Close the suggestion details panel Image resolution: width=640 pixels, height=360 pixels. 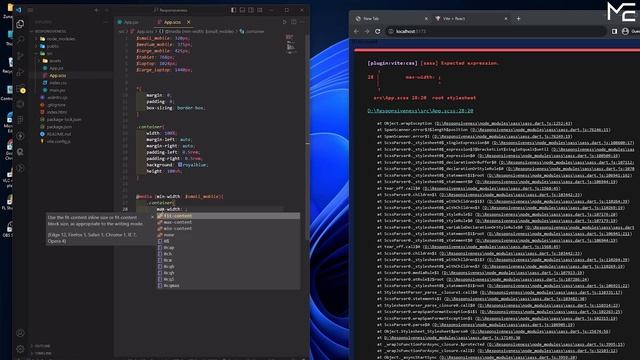[x=152, y=217]
